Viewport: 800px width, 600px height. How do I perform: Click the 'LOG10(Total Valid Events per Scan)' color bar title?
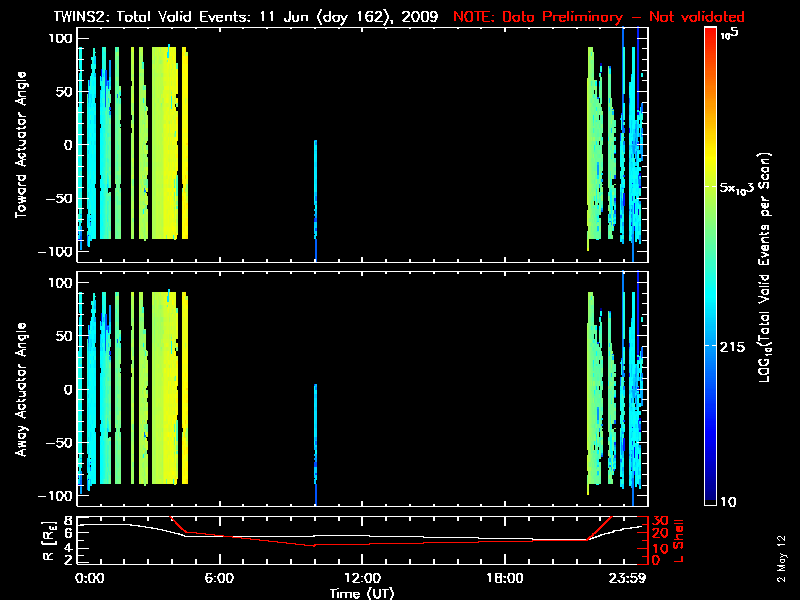[767, 270]
